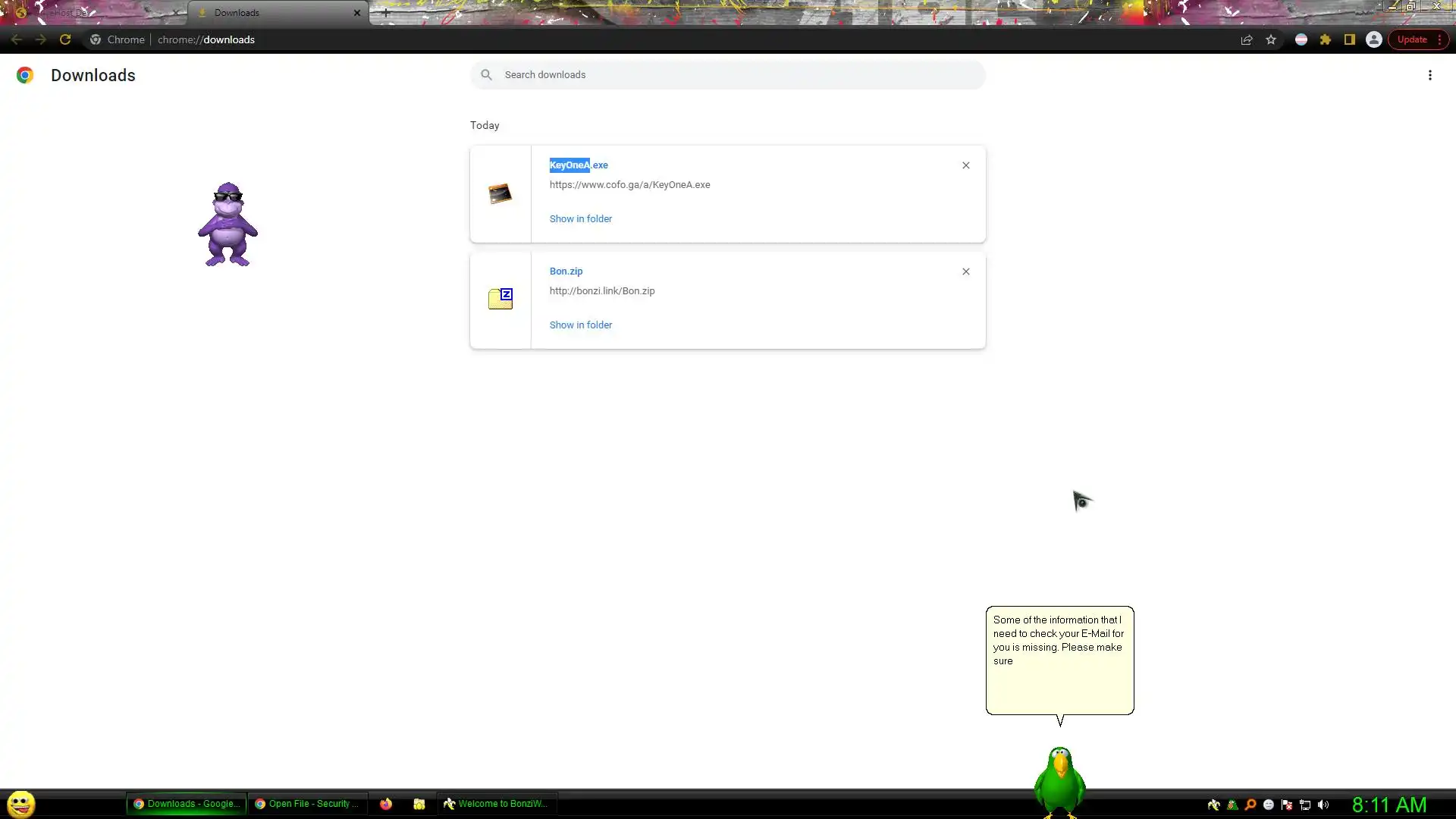Show Bon.zip in folder

[x=580, y=325]
